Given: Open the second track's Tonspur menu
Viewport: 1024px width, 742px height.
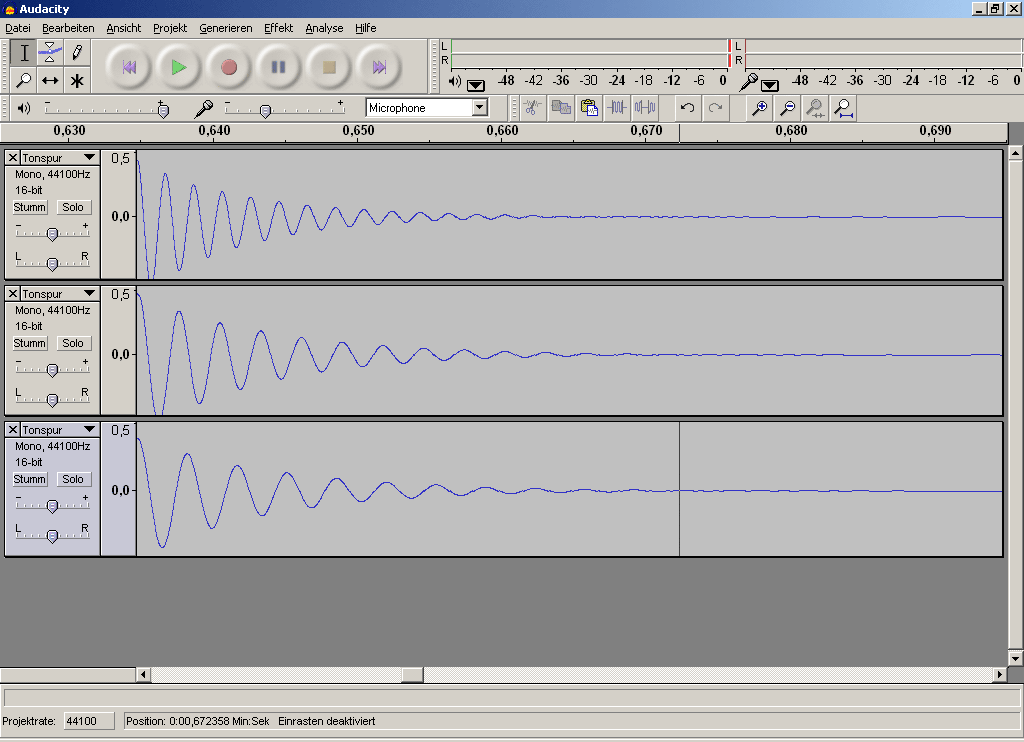Looking at the screenshot, I should (59, 293).
